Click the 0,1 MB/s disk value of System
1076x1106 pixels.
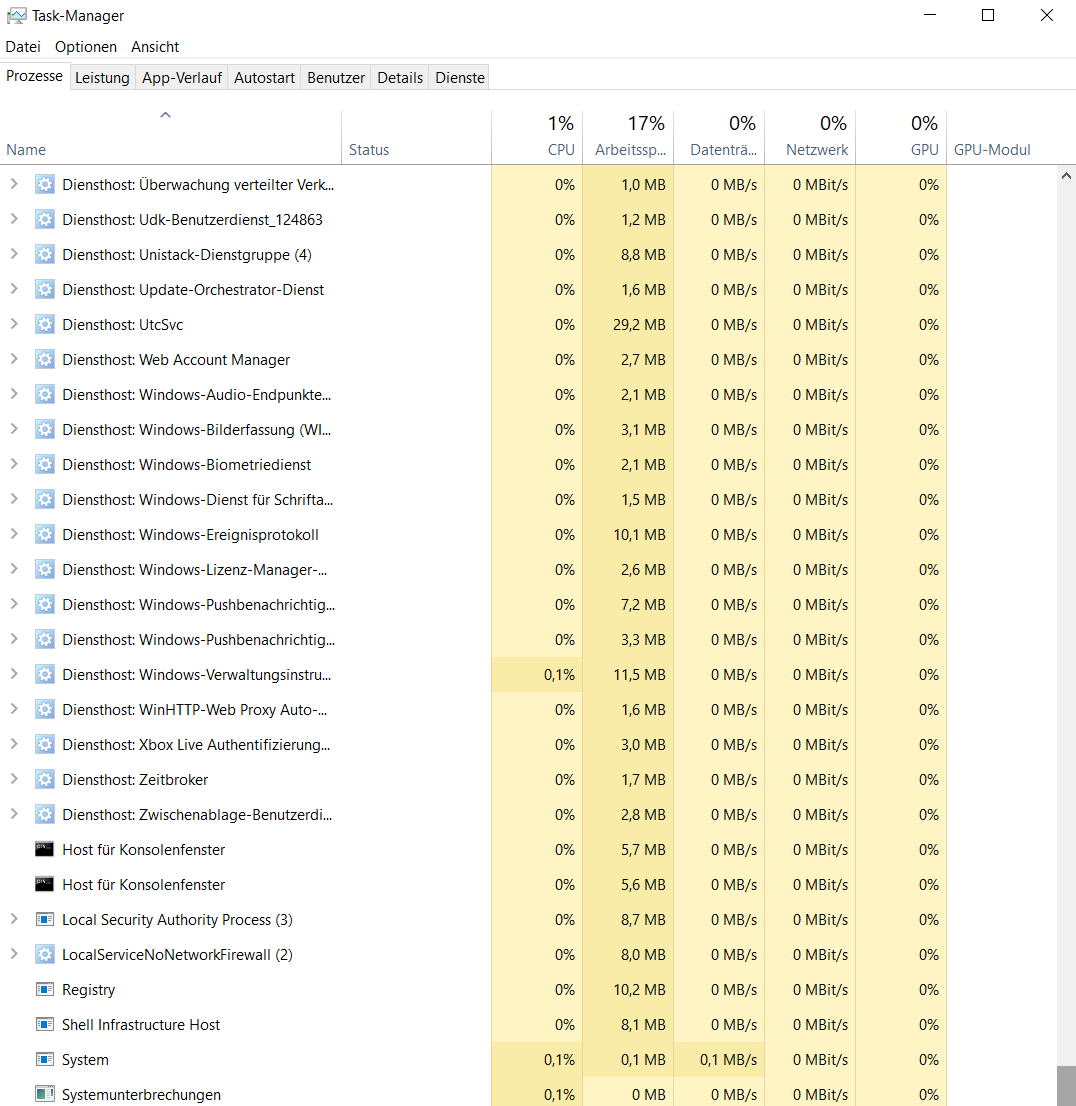(x=728, y=1059)
